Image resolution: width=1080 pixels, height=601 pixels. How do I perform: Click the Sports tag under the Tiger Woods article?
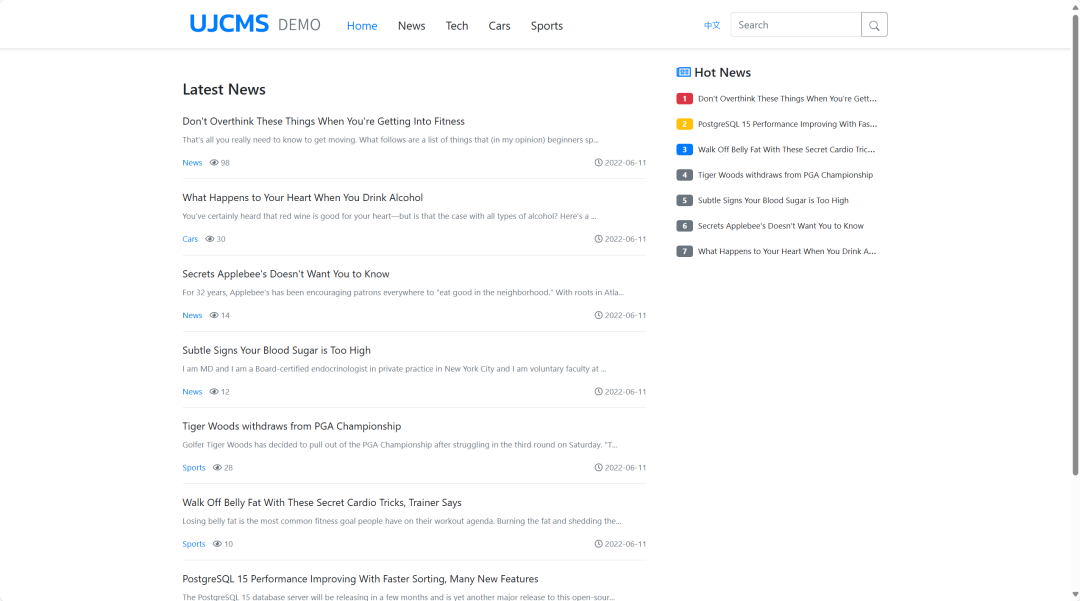(194, 467)
